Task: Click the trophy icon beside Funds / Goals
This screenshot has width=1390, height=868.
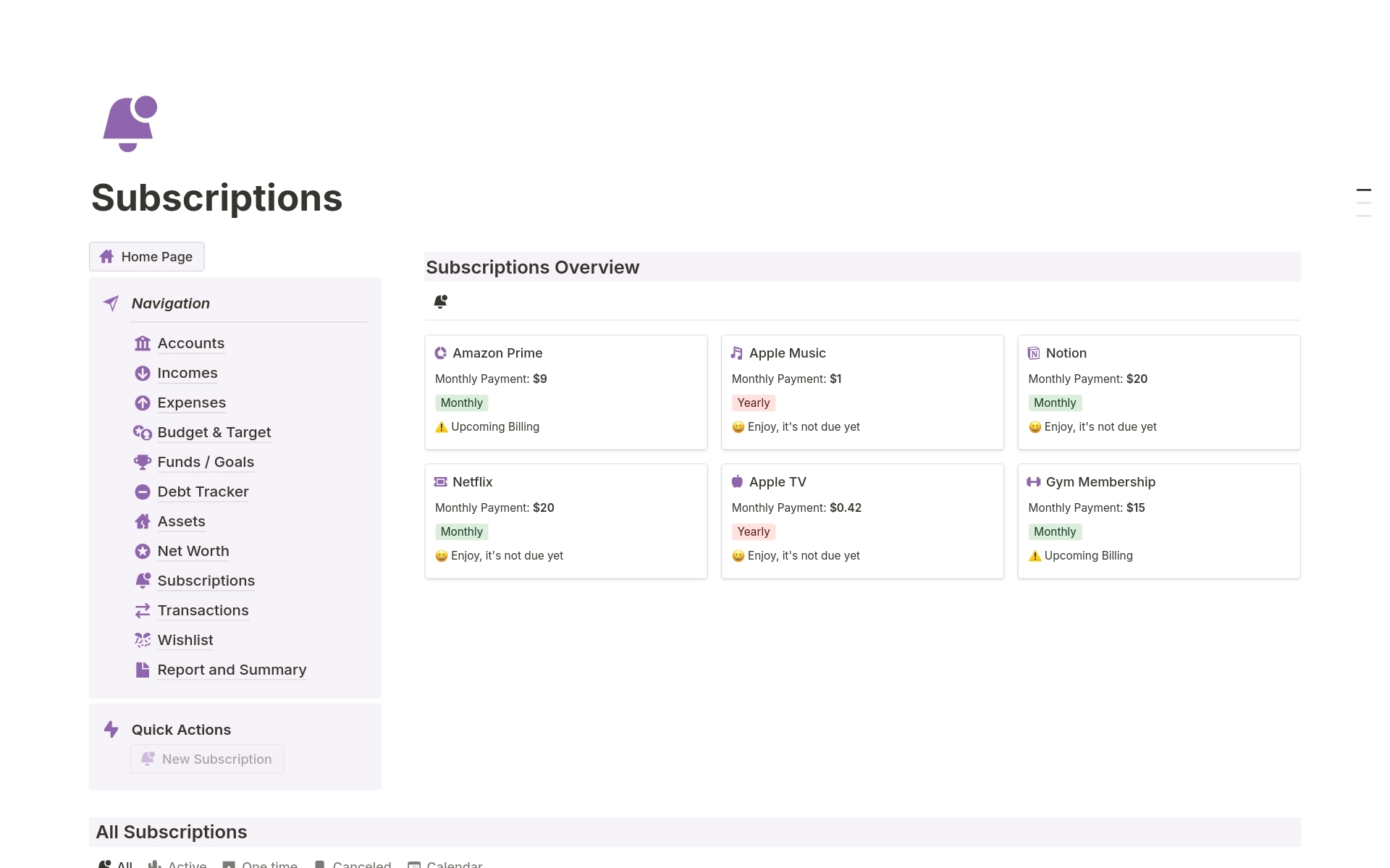Action: pos(143,462)
